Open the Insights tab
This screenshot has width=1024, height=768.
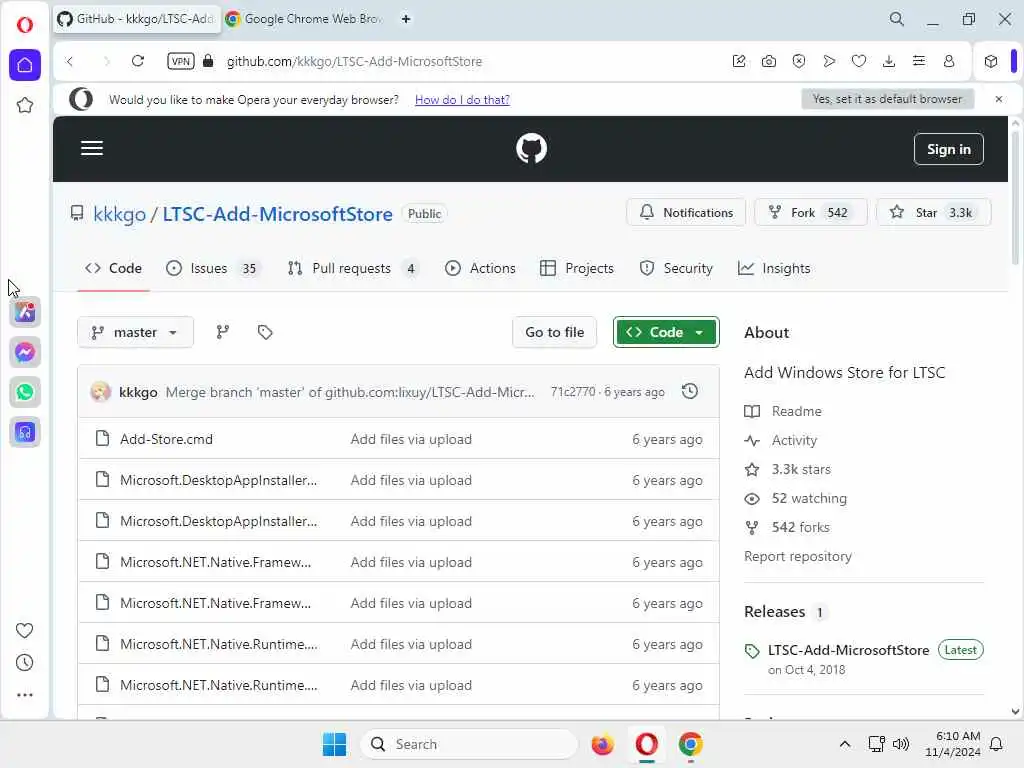[774, 268]
